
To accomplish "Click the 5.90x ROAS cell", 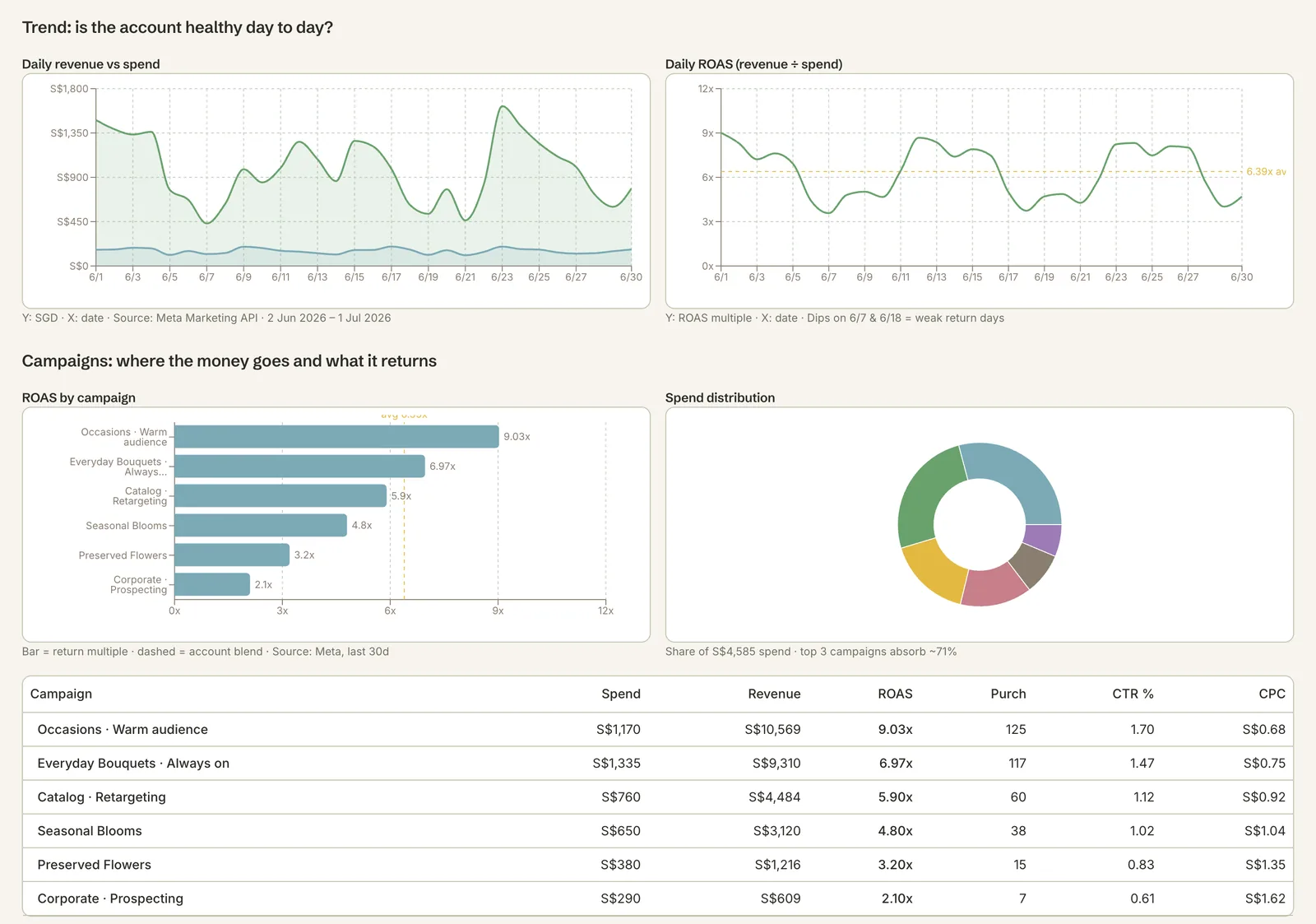I will [895, 796].
